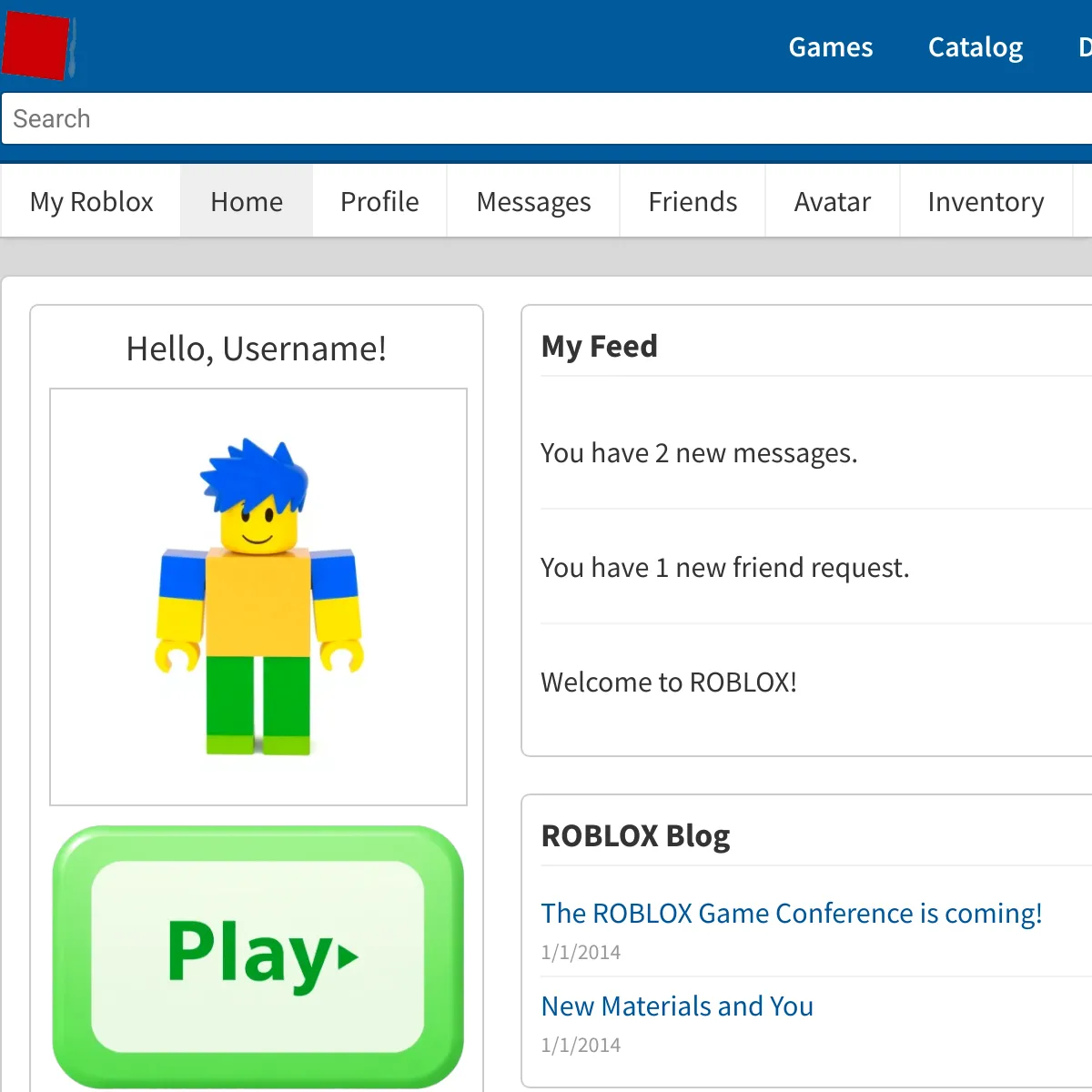Click the 'My Feed' heading

click(x=599, y=347)
